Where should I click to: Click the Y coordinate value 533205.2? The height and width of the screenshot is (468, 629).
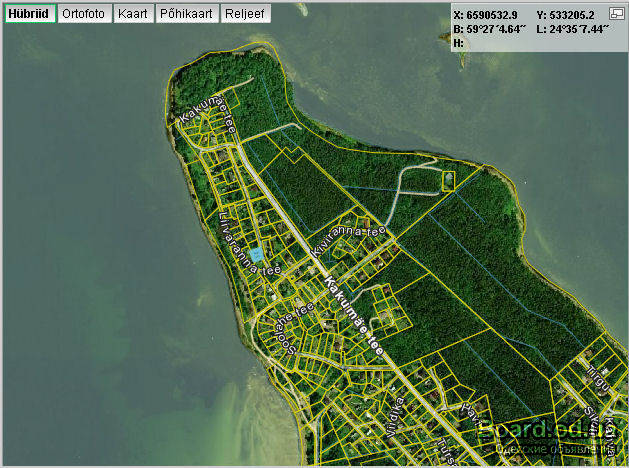[x=571, y=16]
